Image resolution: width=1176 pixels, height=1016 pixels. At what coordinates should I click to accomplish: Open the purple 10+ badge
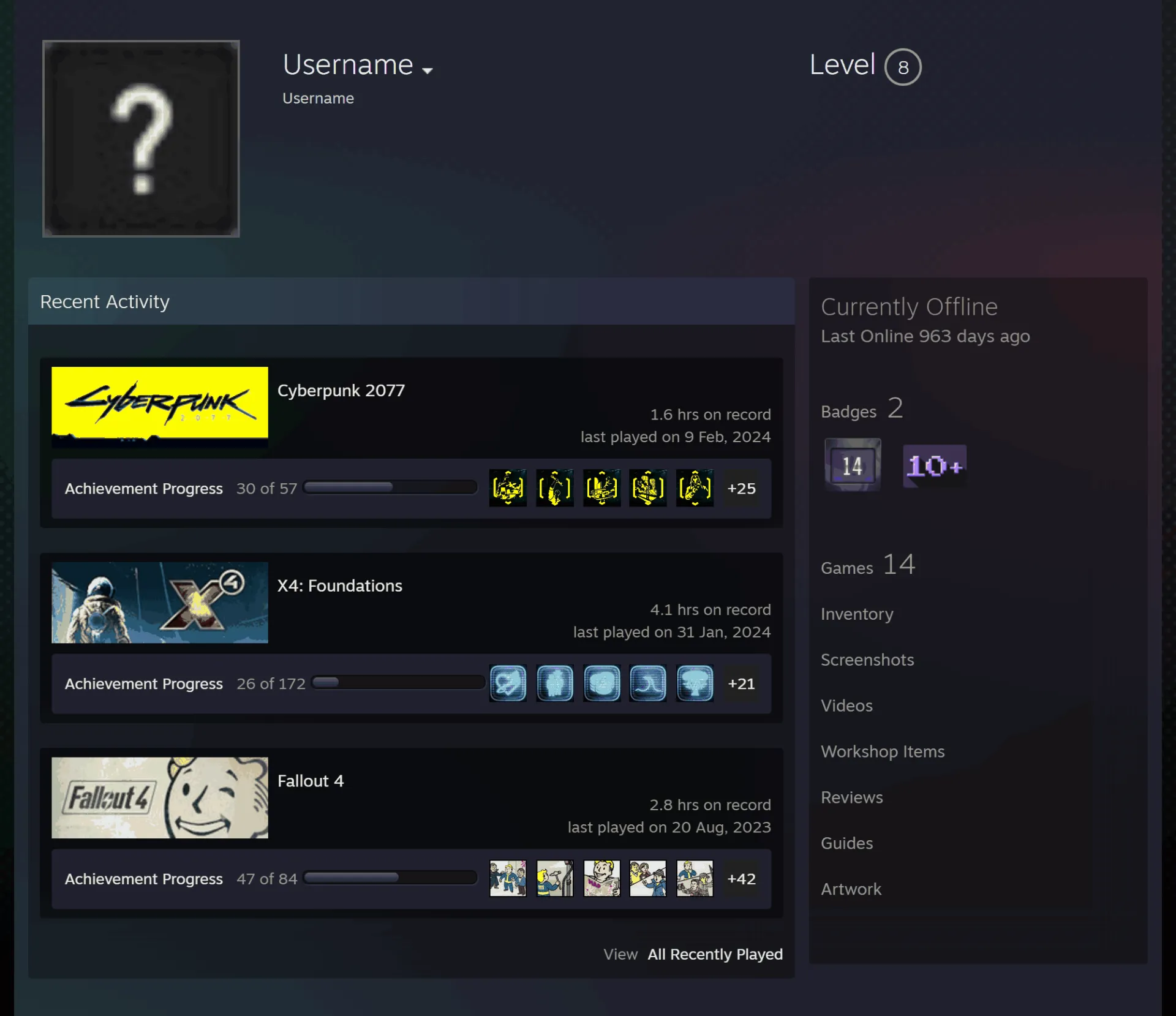(x=935, y=466)
